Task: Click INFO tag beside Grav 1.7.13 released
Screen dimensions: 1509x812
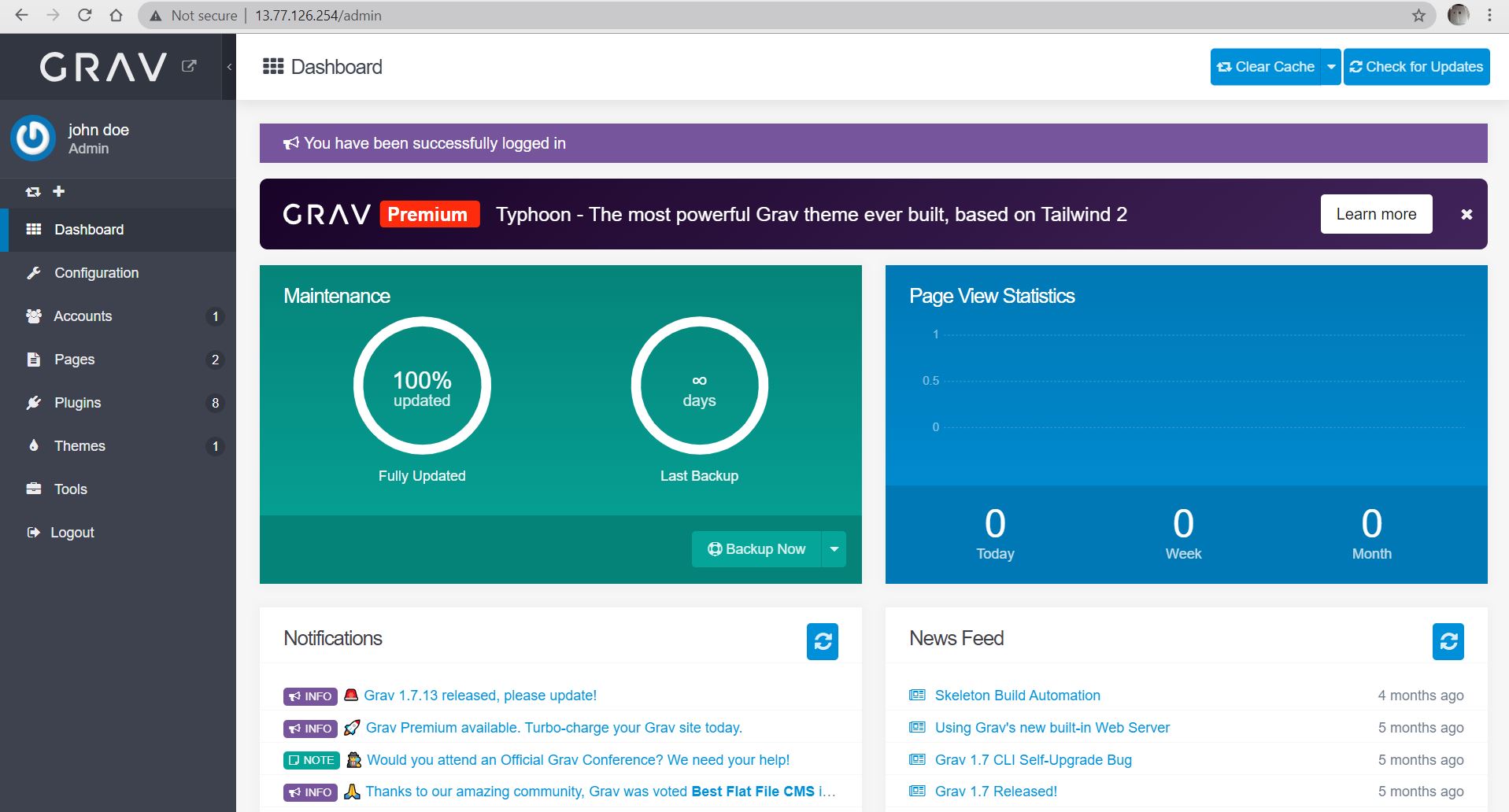Action: (310, 696)
